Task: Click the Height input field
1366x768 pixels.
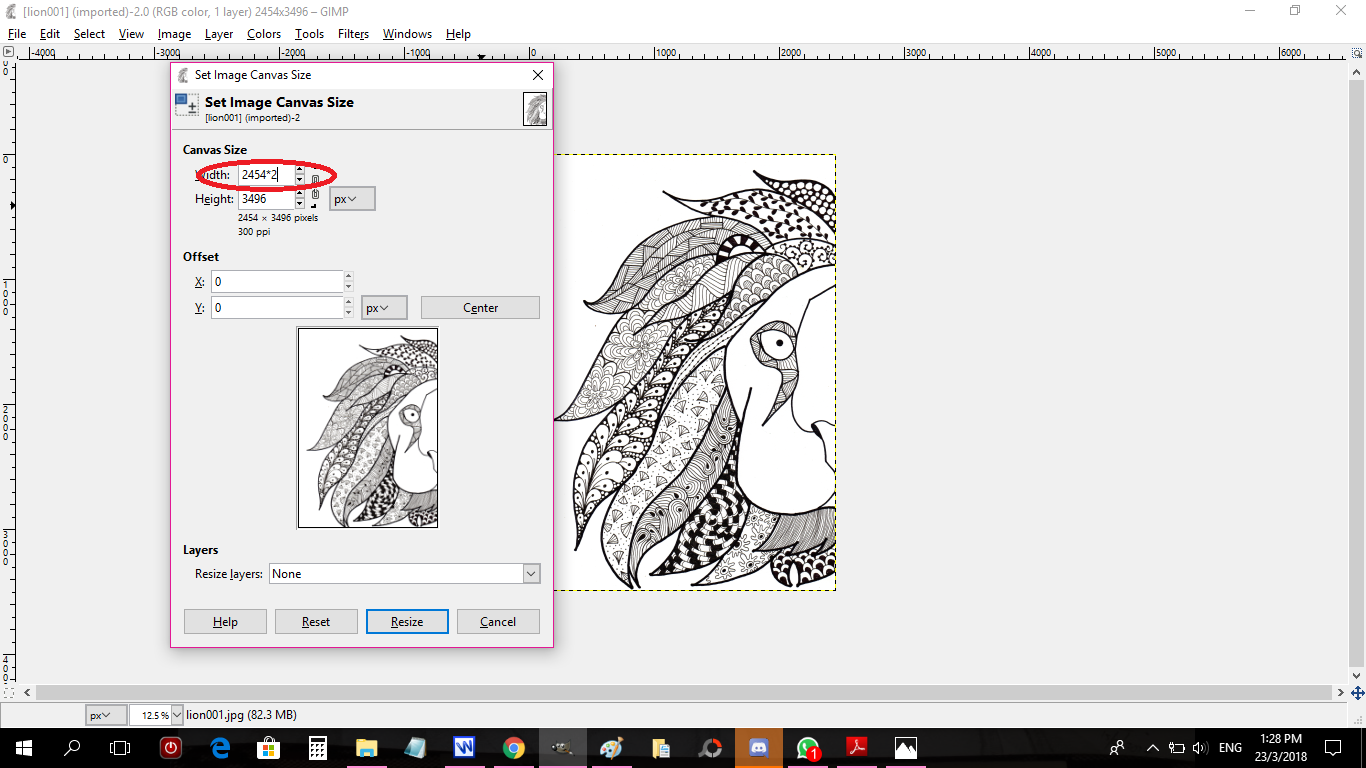Action: (x=266, y=199)
